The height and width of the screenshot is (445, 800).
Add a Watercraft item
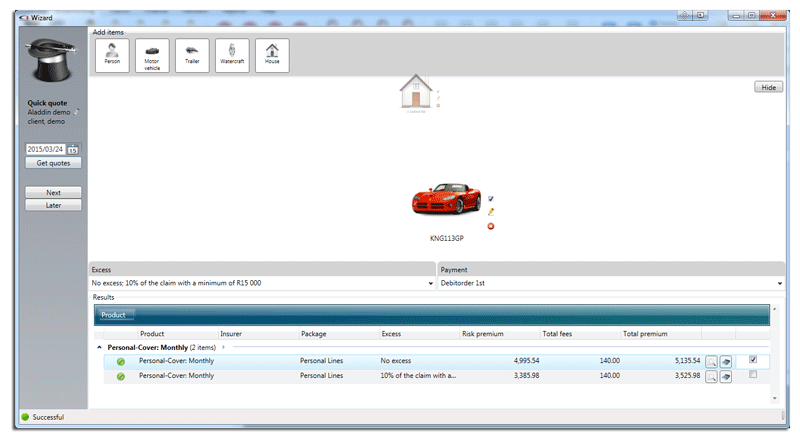[232, 55]
